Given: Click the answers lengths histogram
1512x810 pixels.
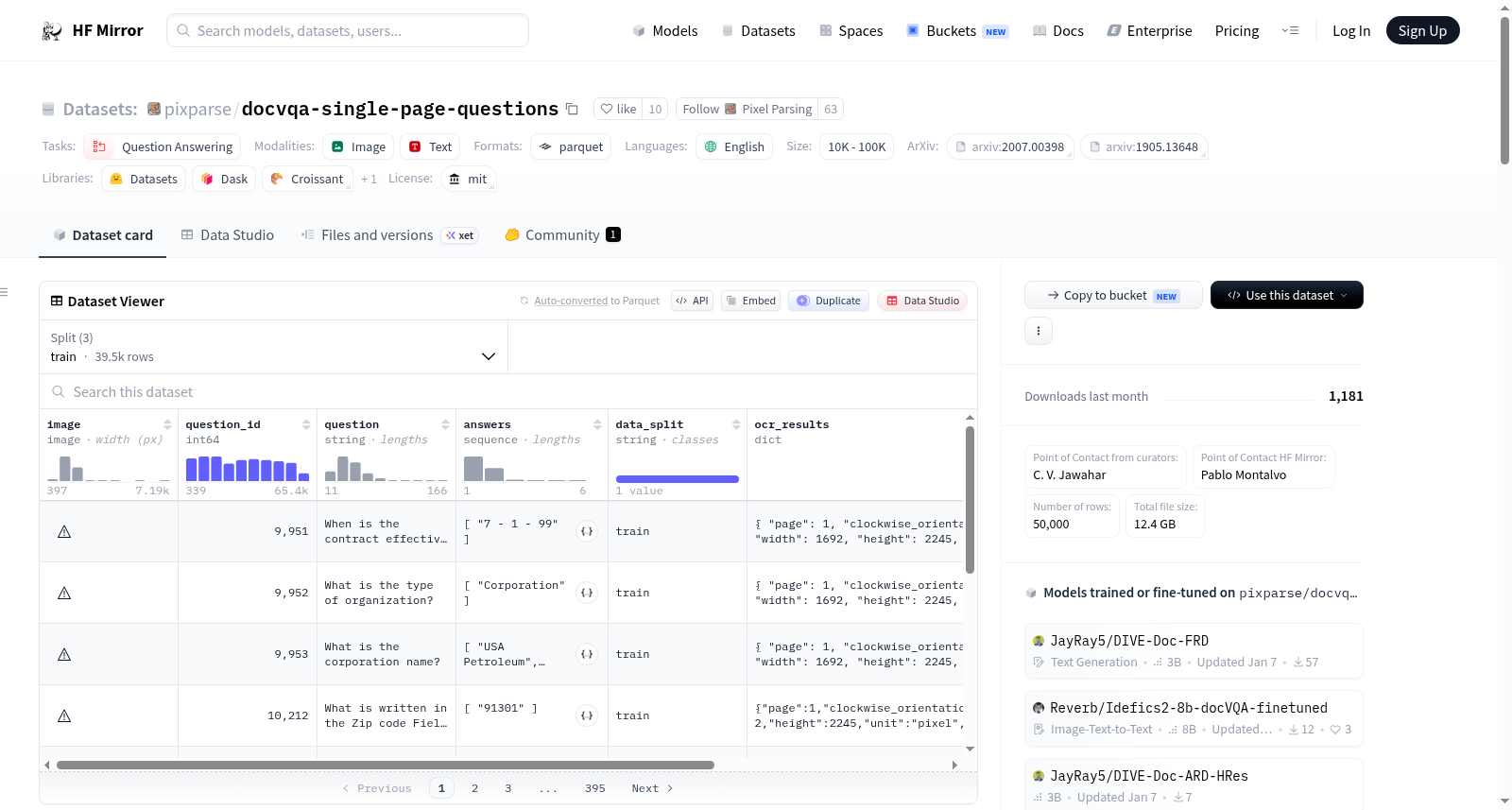Looking at the screenshot, I should pos(525,468).
